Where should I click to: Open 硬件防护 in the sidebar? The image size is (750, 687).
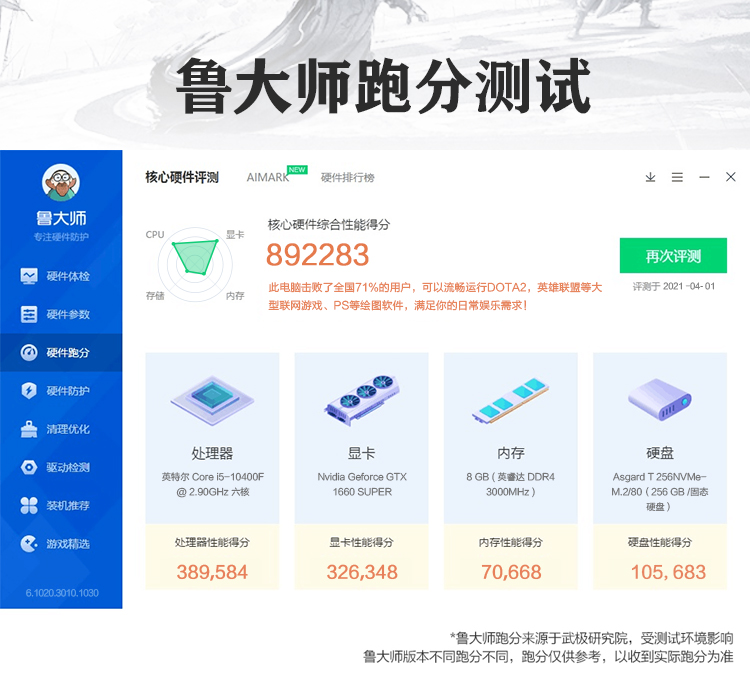pos(61,391)
